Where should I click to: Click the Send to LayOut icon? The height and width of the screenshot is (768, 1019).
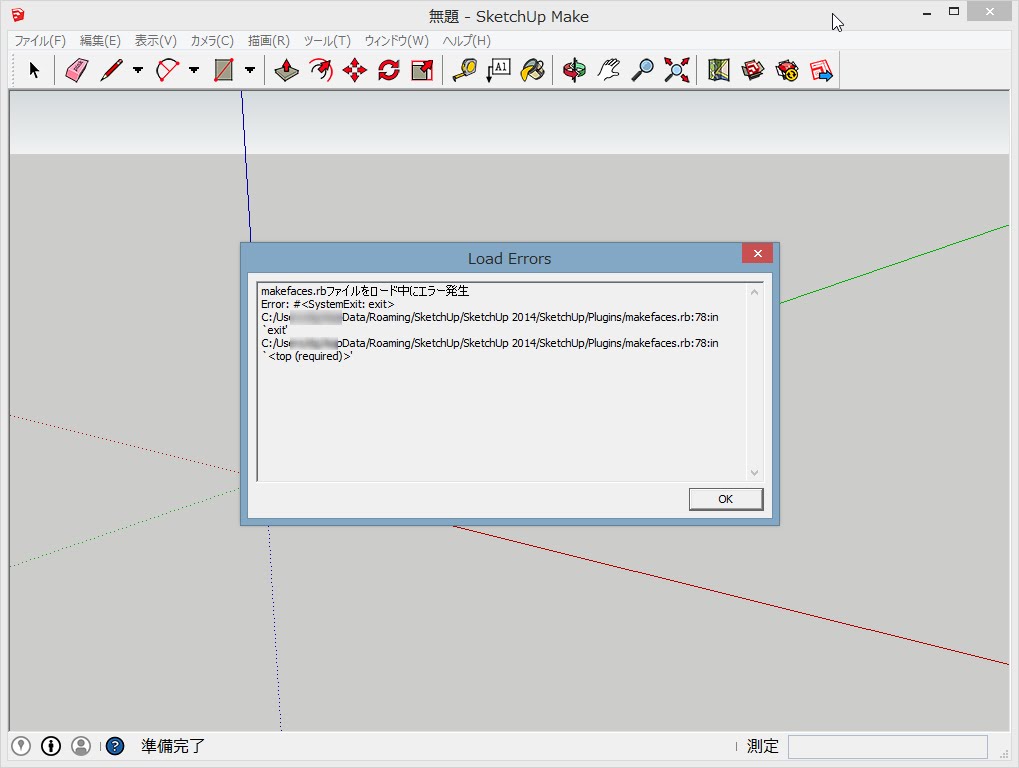click(x=821, y=70)
